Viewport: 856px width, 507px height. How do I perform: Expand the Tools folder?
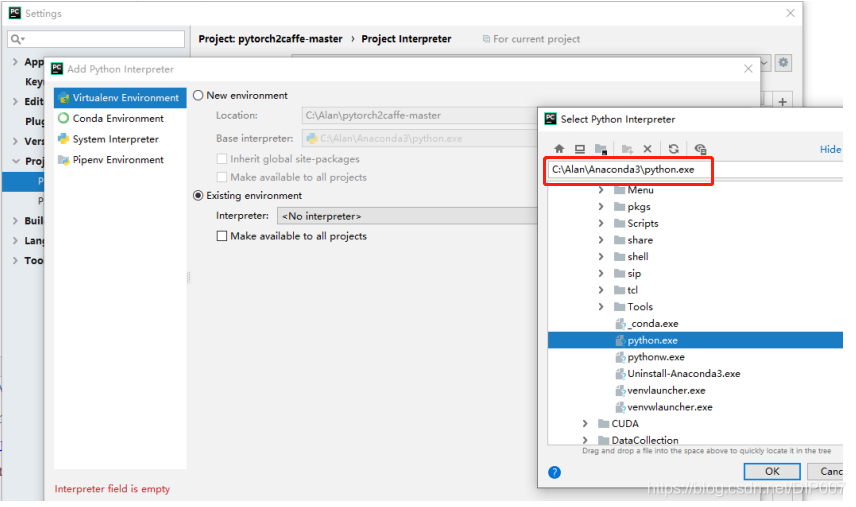click(601, 307)
